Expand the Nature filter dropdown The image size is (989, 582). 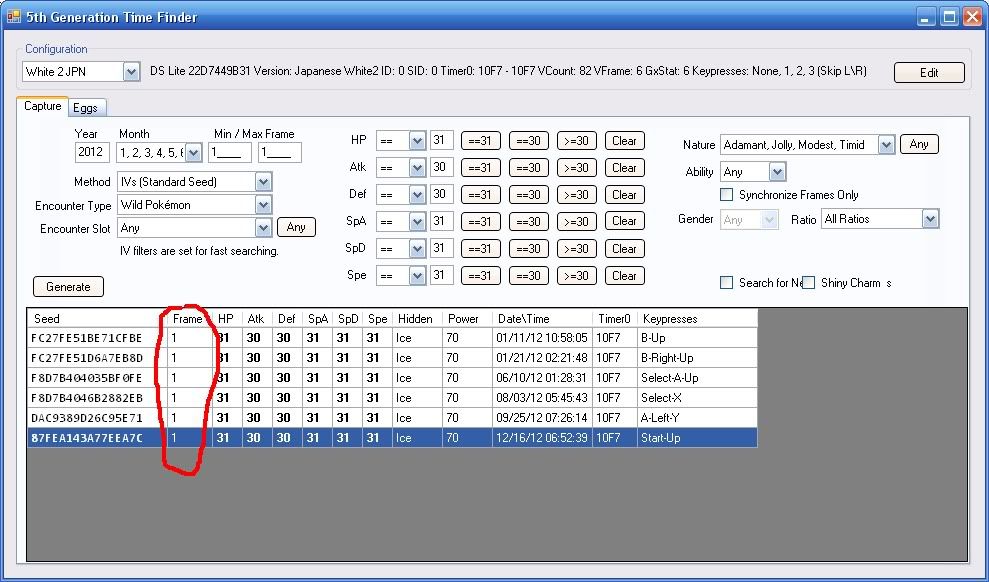click(885, 145)
